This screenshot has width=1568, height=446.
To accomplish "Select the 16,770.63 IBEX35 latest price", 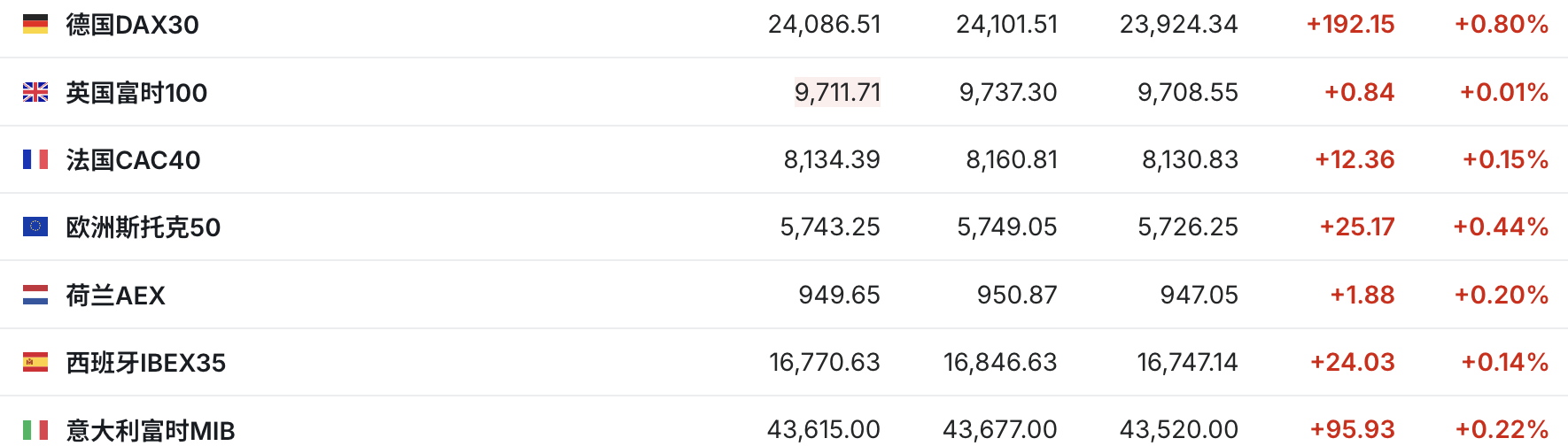I will tap(824, 362).
